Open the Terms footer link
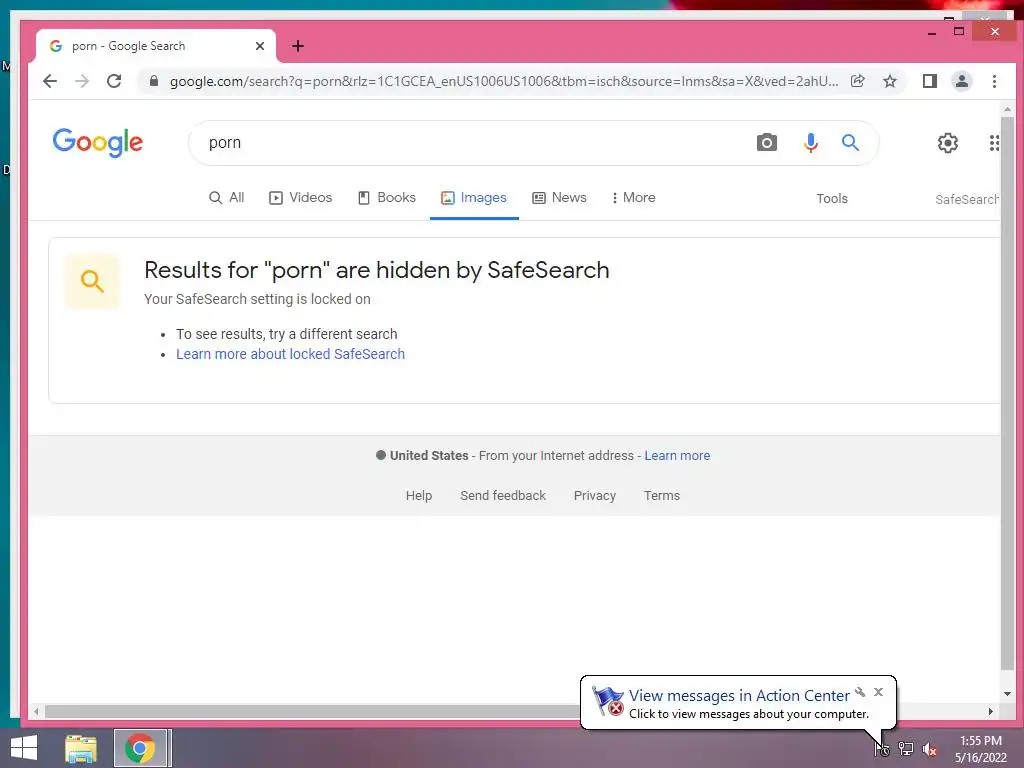1024x768 pixels. 662,496
